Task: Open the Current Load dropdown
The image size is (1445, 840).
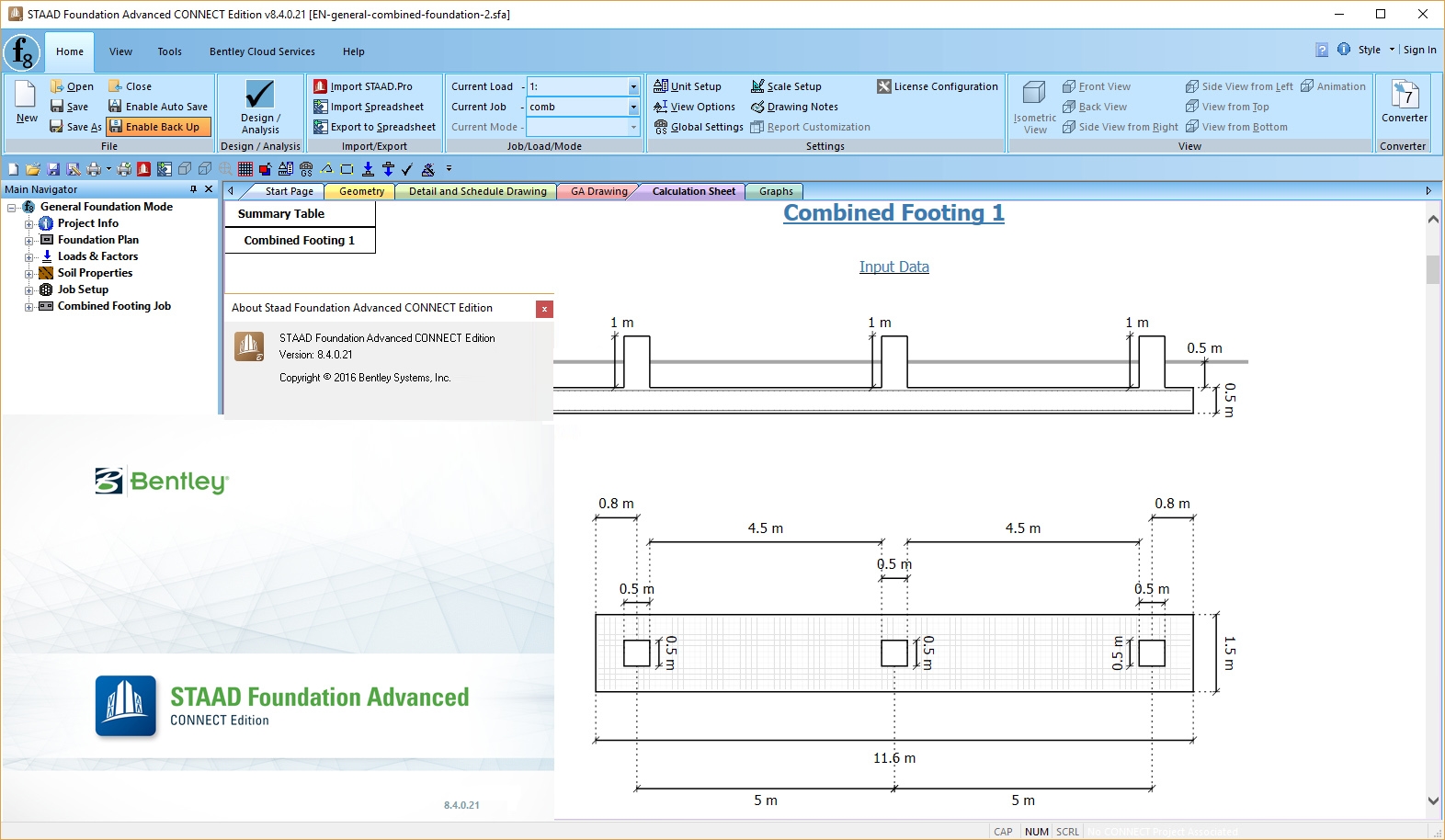Action: [633, 86]
